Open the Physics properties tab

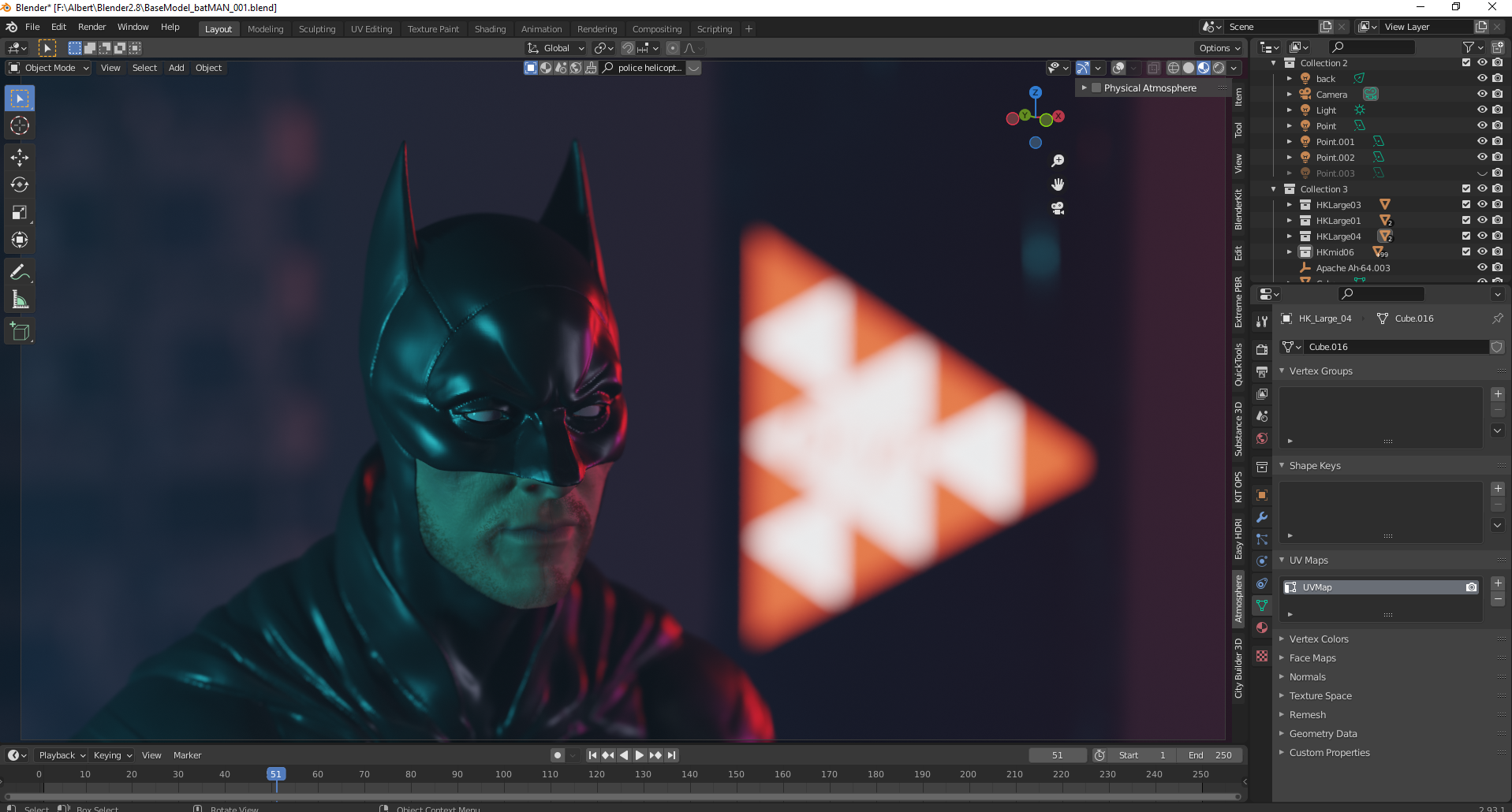coord(1262,561)
